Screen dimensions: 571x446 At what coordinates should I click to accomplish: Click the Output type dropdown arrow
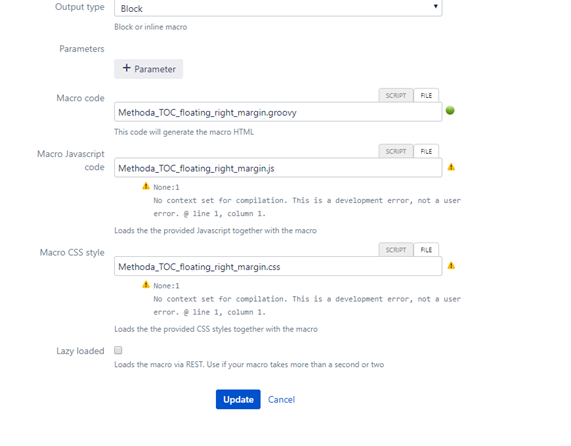pyautogui.click(x=436, y=6)
